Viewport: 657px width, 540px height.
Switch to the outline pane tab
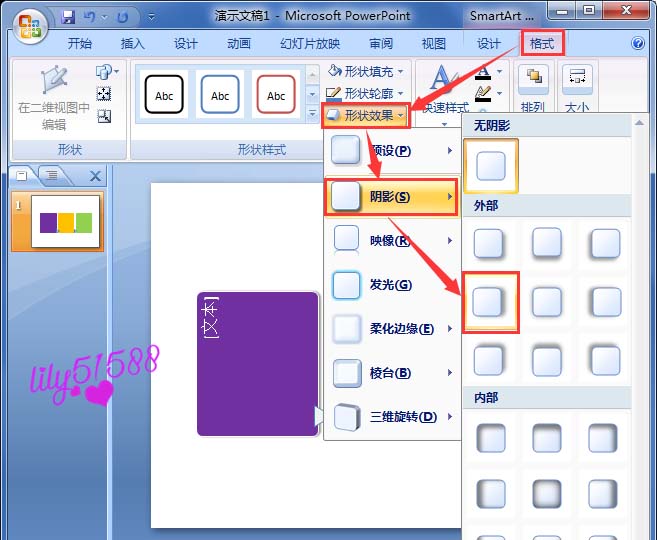point(52,175)
